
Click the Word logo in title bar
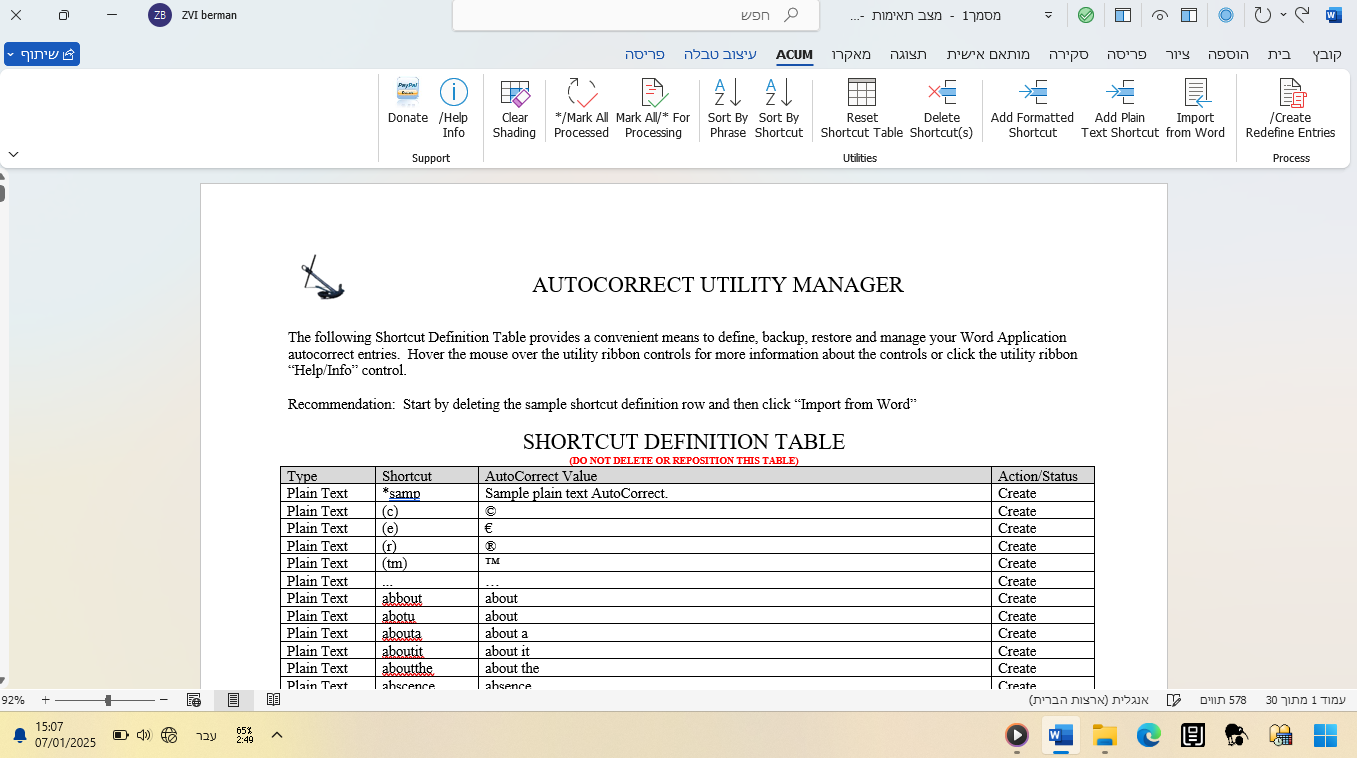[1333, 15]
